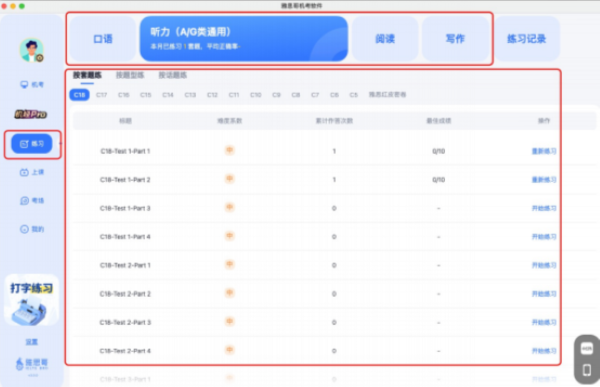Click the 累计作答次数 column header

coord(334,121)
